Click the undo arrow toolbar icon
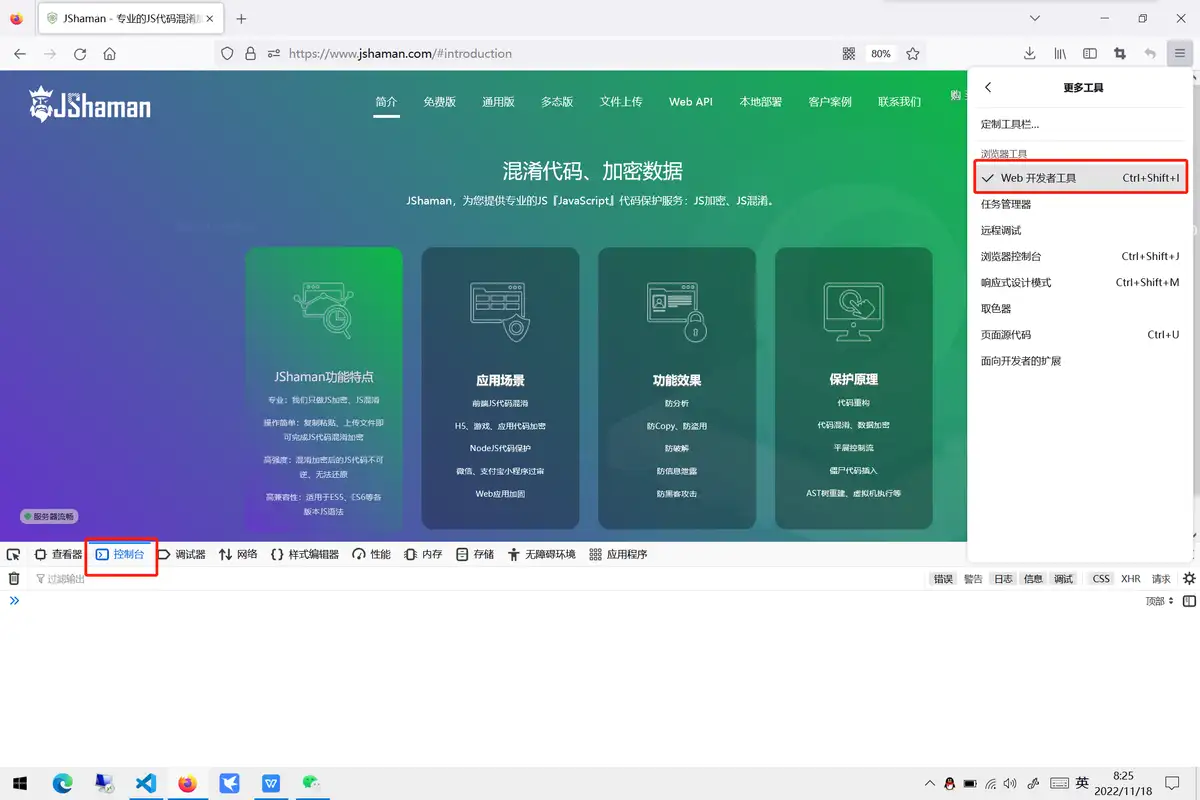 point(1150,54)
